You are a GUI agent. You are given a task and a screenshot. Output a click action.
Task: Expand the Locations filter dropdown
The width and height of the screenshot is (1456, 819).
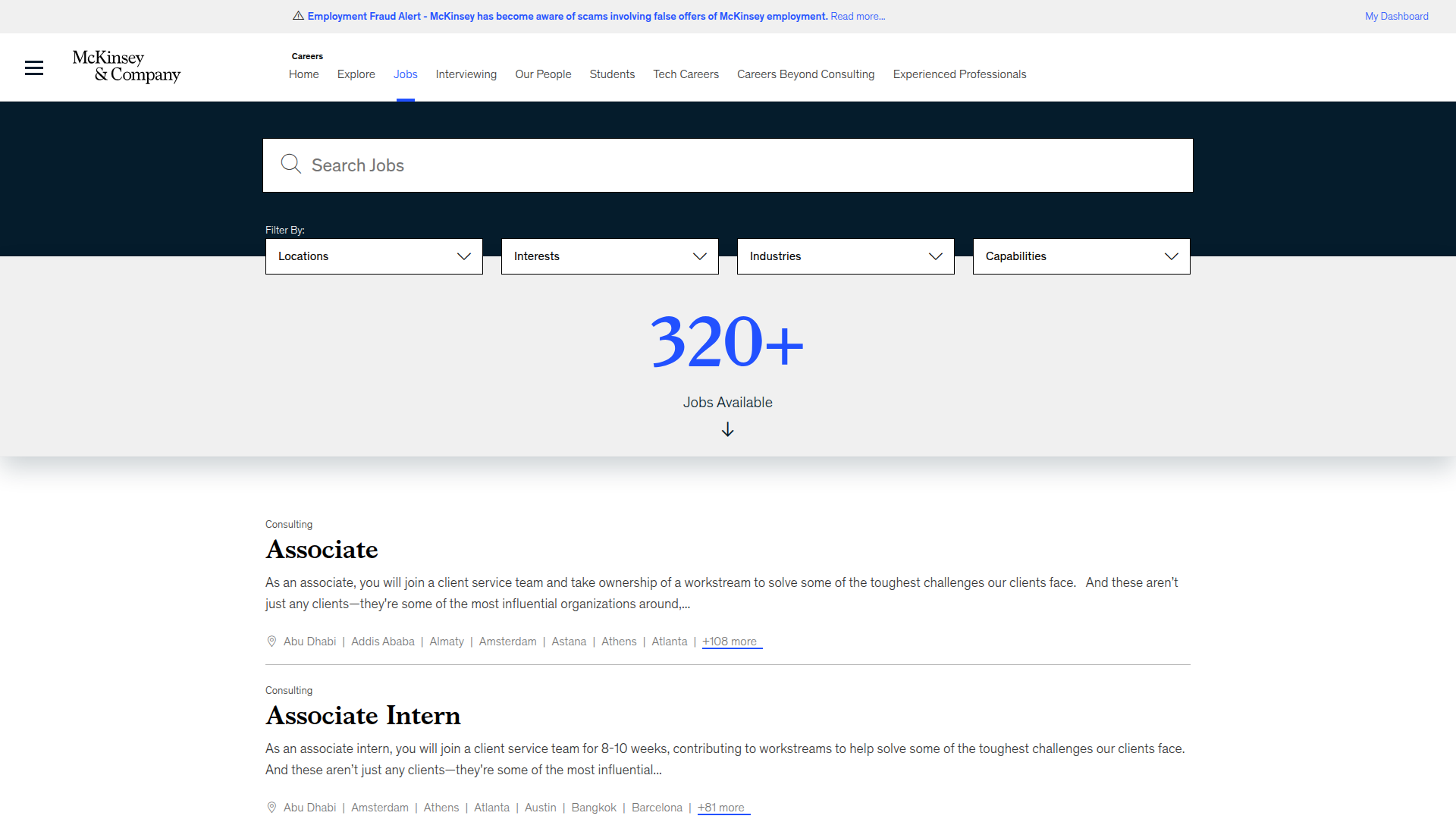pos(374,256)
